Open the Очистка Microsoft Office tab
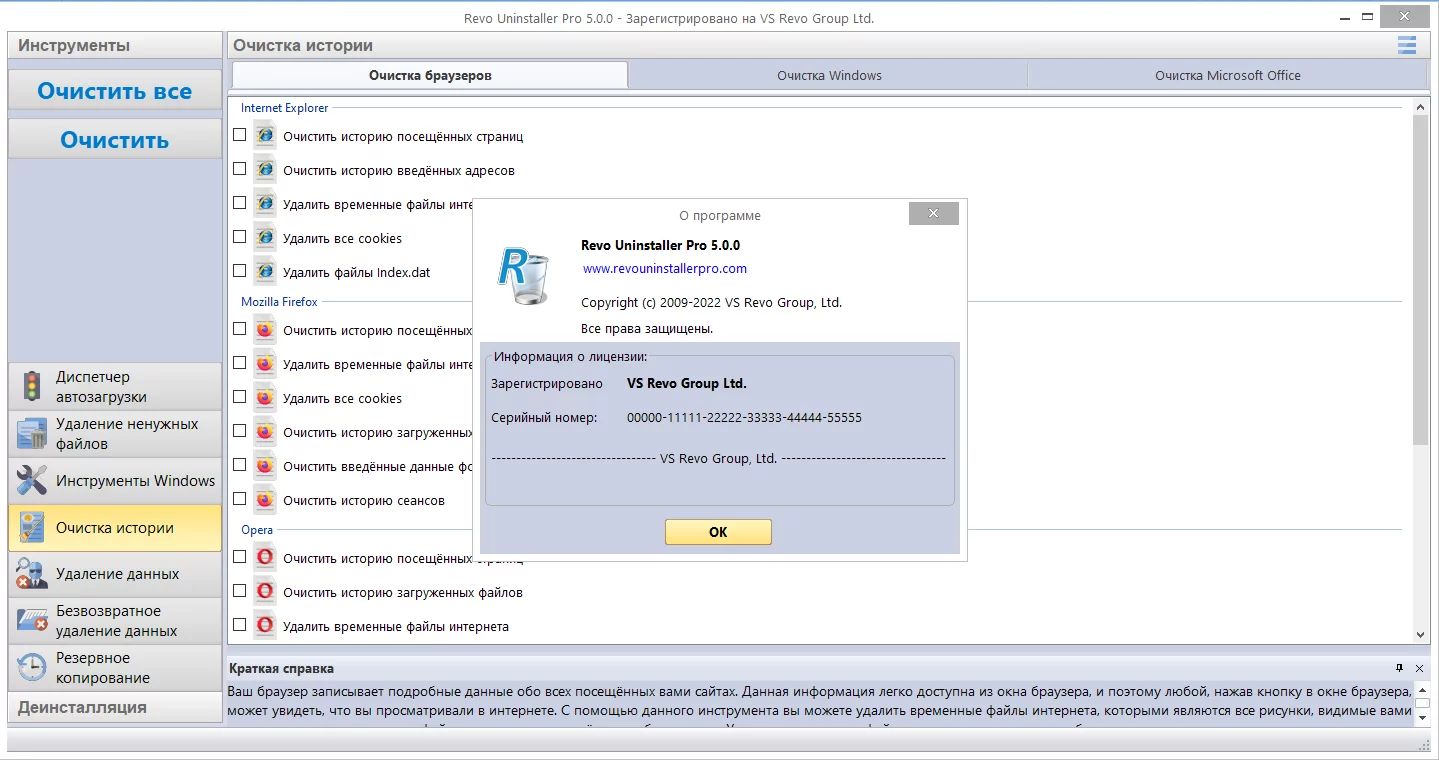 pyautogui.click(x=1227, y=75)
